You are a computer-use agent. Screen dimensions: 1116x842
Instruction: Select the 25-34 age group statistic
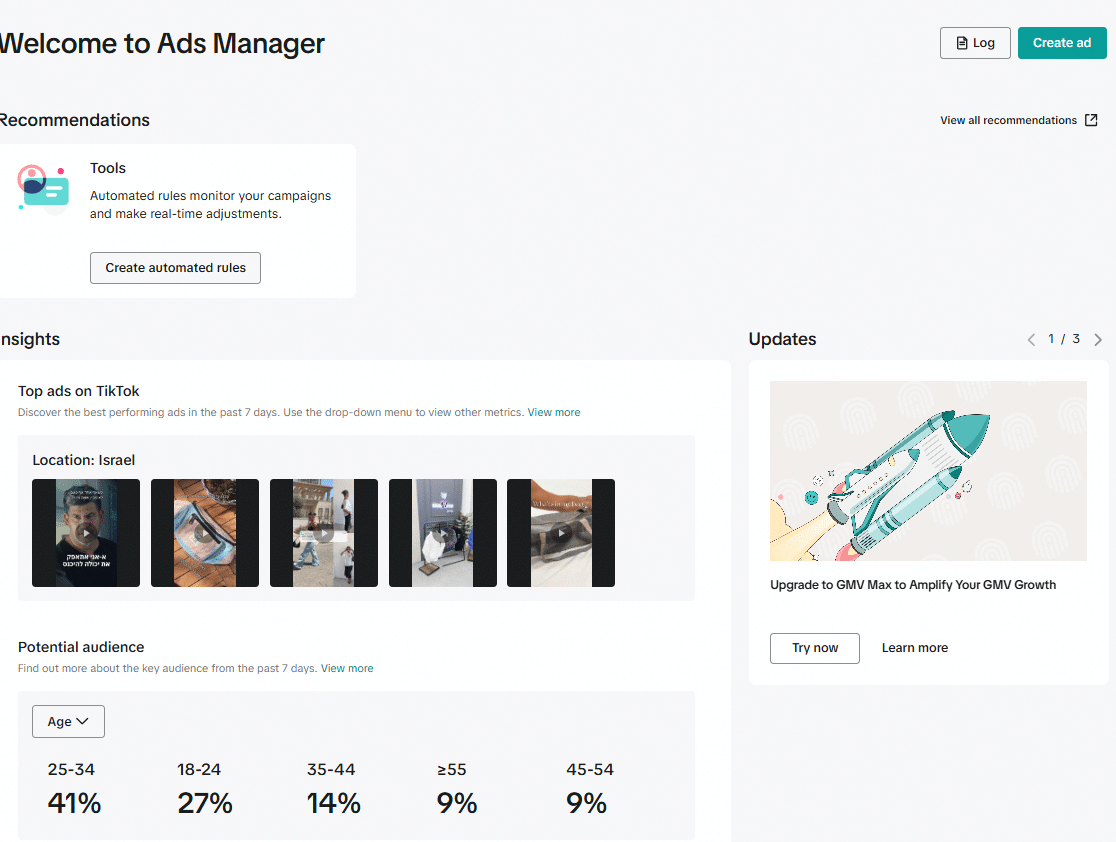coord(73,788)
